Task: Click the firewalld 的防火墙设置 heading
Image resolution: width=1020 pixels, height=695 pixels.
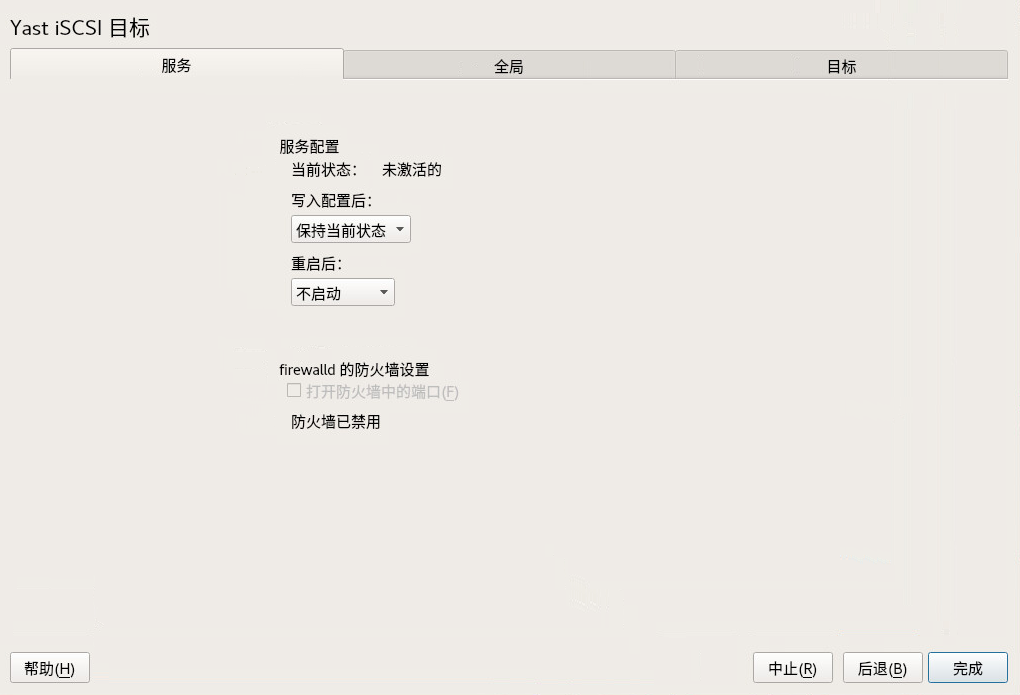Action: (x=355, y=370)
